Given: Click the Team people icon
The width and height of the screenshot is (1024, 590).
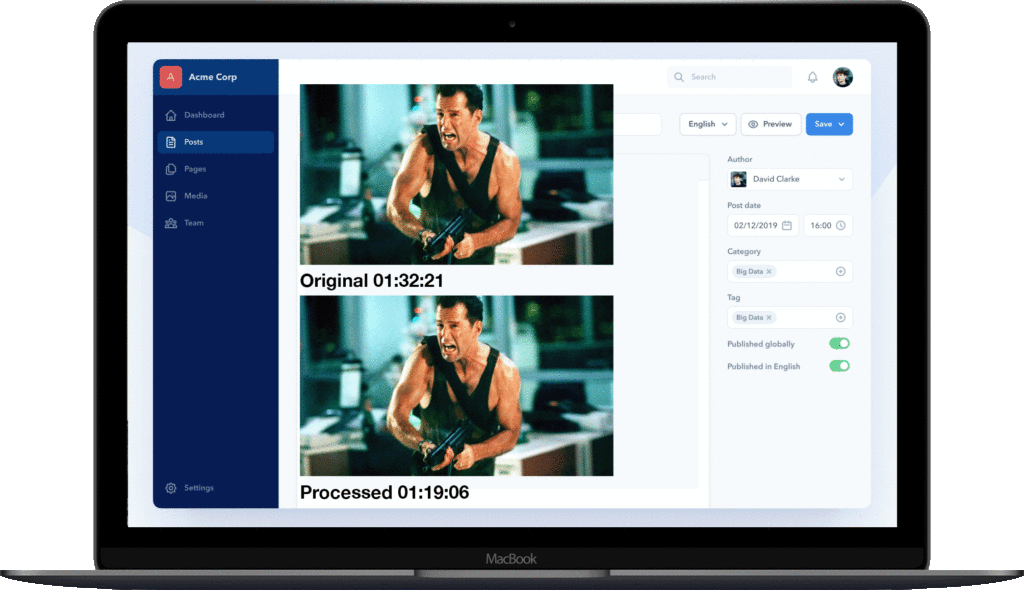Looking at the screenshot, I should pos(171,223).
